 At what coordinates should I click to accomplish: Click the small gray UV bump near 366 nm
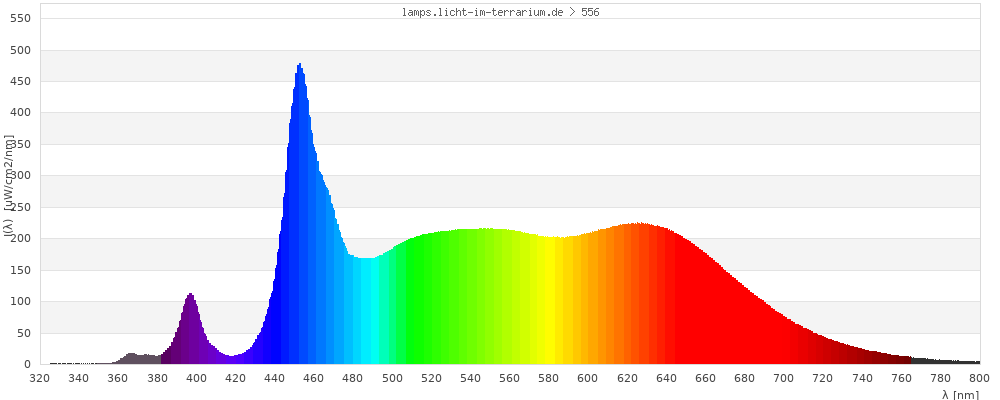click(x=131, y=357)
